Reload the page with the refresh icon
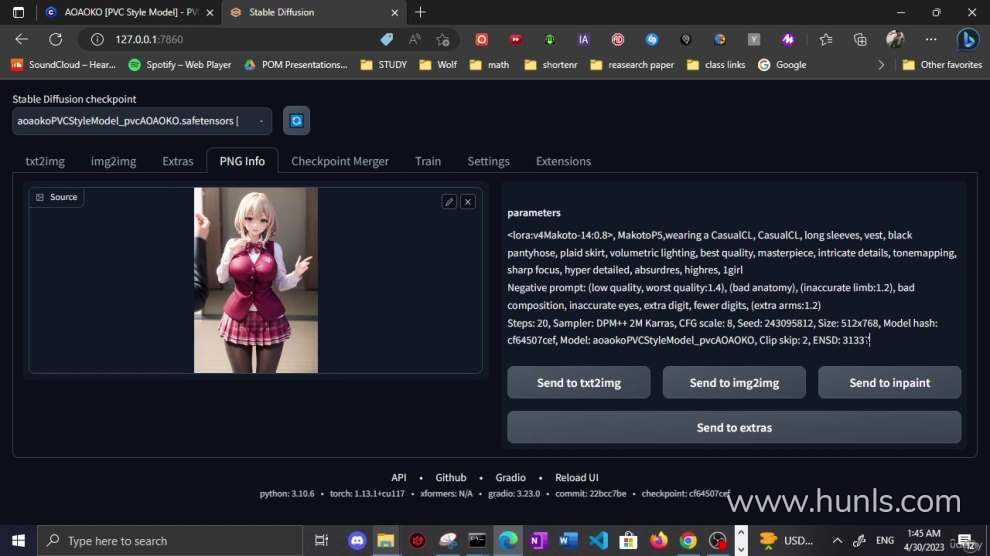The width and height of the screenshot is (990, 556). [56, 39]
